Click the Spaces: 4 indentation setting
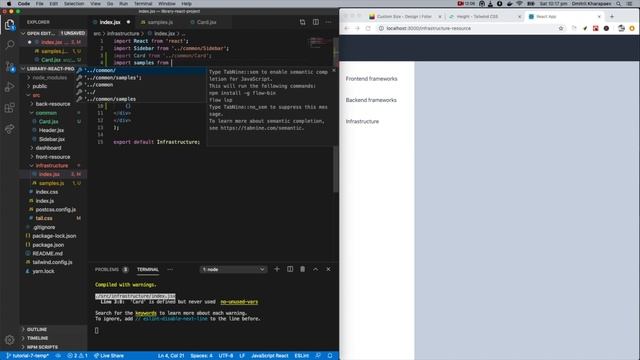 201,356
